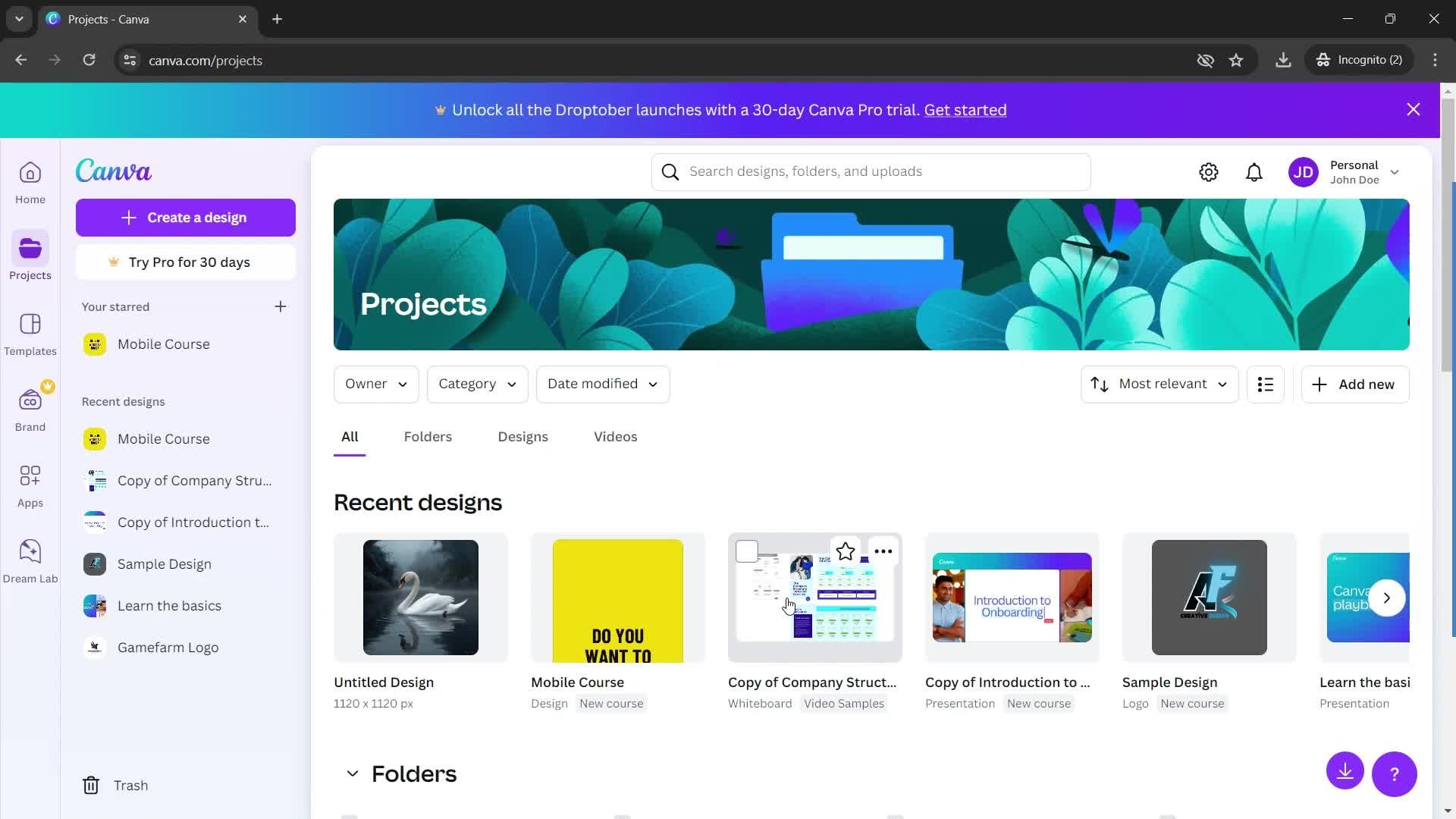Open notifications bell icon
This screenshot has height=819, width=1456.
[x=1255, y=171]
